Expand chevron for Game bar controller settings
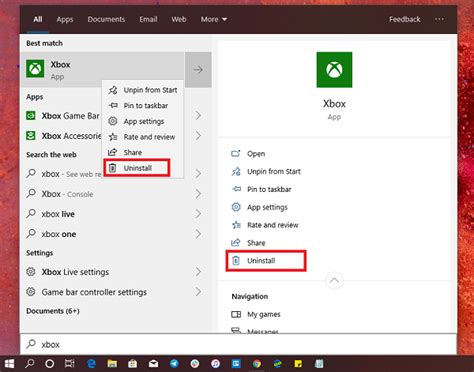 pyautogui.click(x=198, y=292)
